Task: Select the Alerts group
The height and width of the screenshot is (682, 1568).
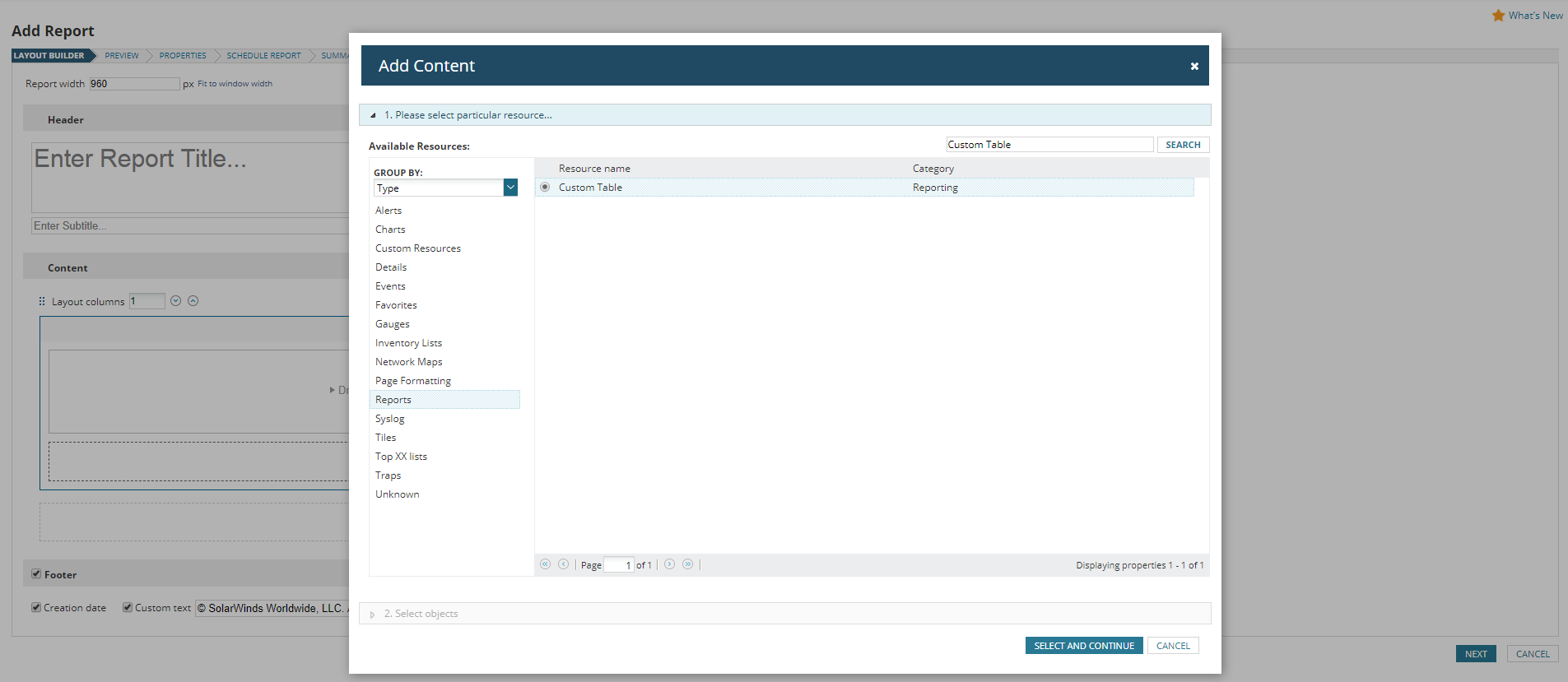Action: click(x=389, y=211)
